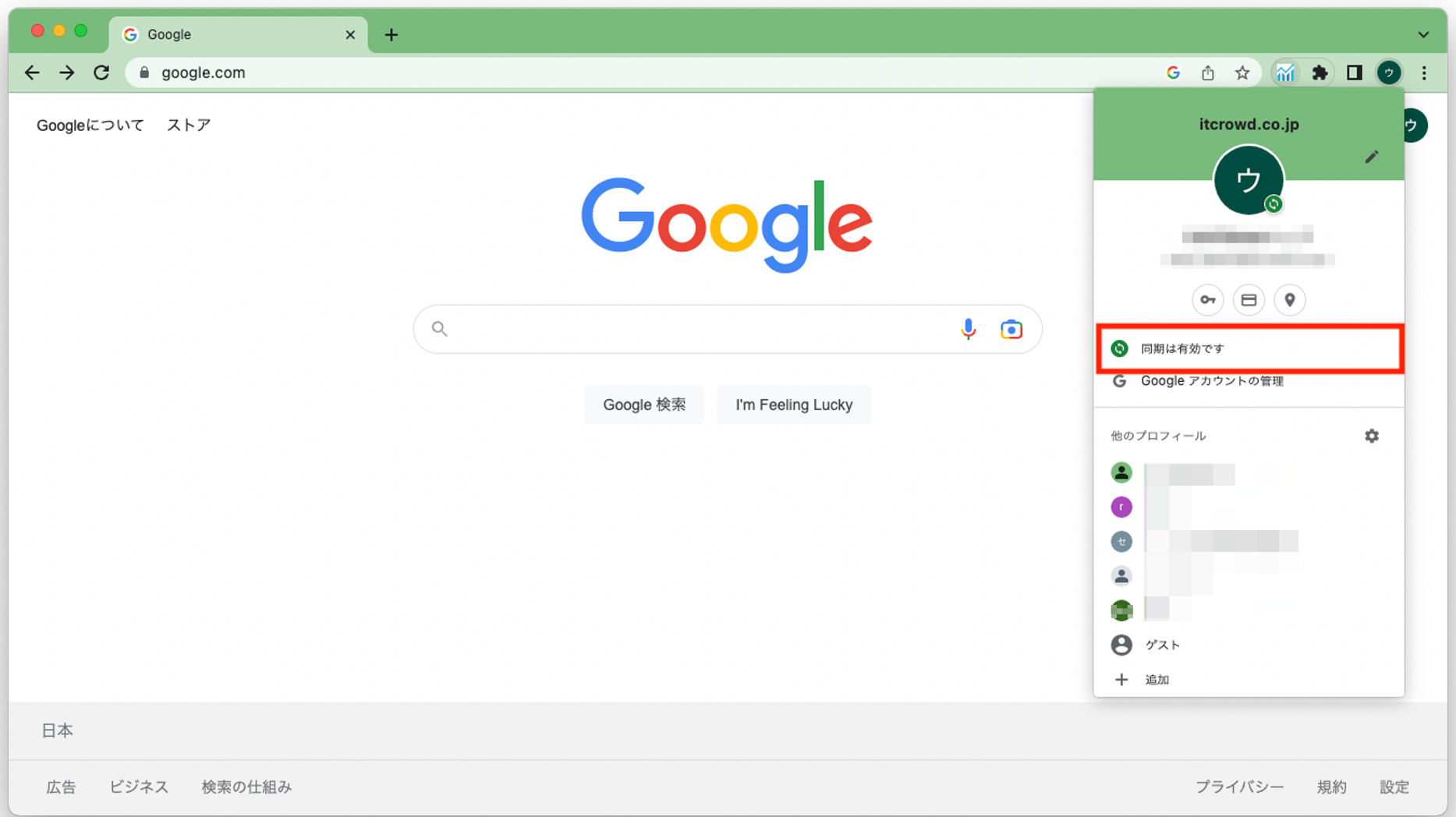Bookmark this page with the star icon
Image resolution: width=1456 pixels, height=817 pixels.
tap(1242, 73)
